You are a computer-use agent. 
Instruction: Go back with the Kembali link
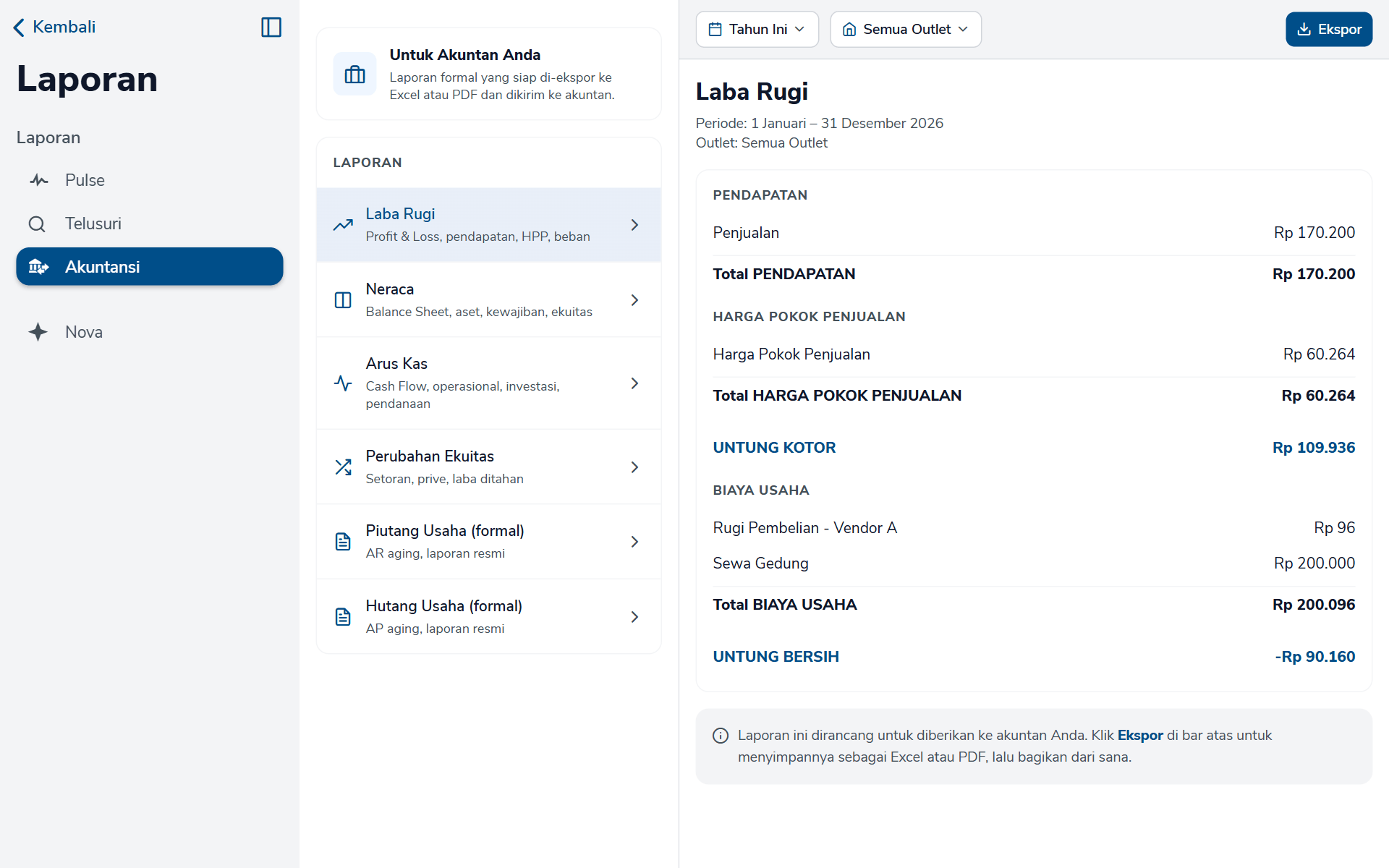(54, 27)
